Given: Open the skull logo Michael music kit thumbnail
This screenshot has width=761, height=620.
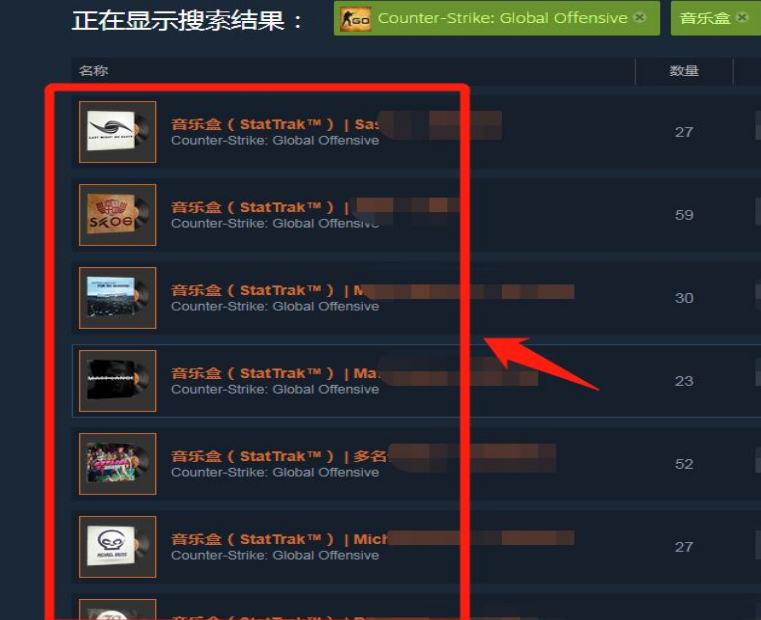Looking at the screenshot, I should point(117,547).
